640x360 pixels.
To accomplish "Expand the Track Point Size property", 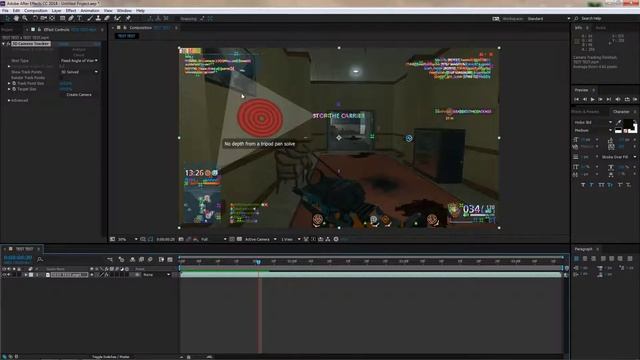I will (x=9, y=83).
